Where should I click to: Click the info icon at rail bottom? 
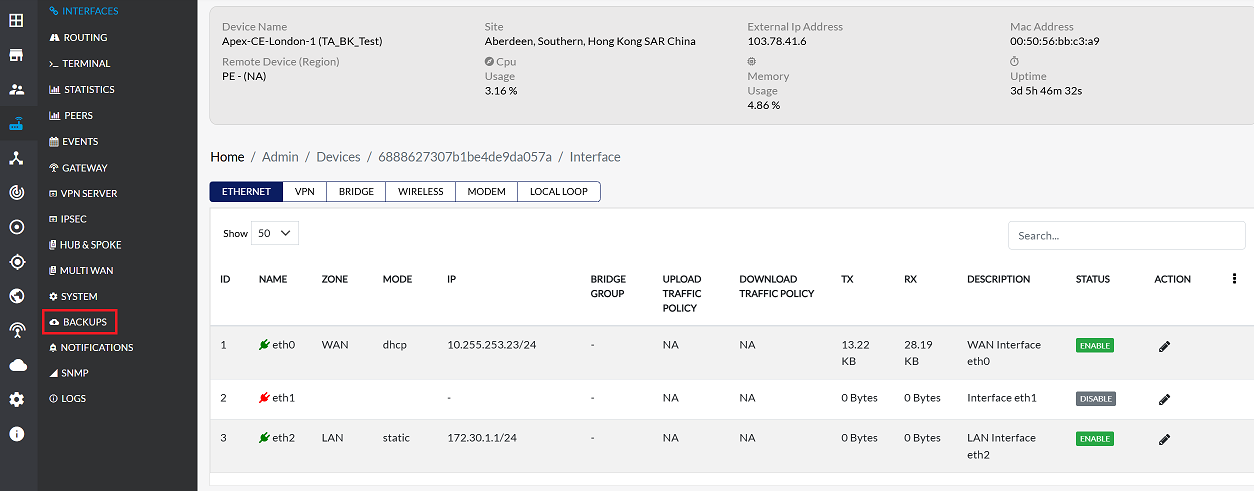coord(17,434)
